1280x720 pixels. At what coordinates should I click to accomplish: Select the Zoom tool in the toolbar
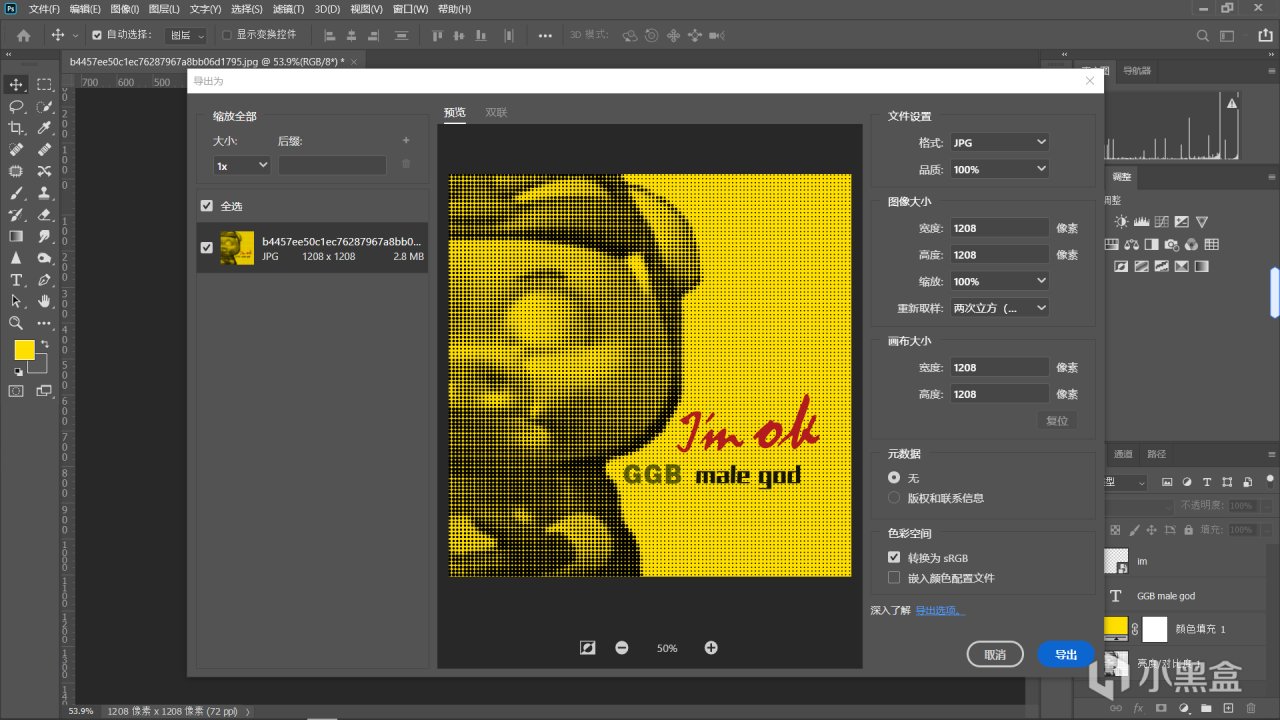coord(16,323)
